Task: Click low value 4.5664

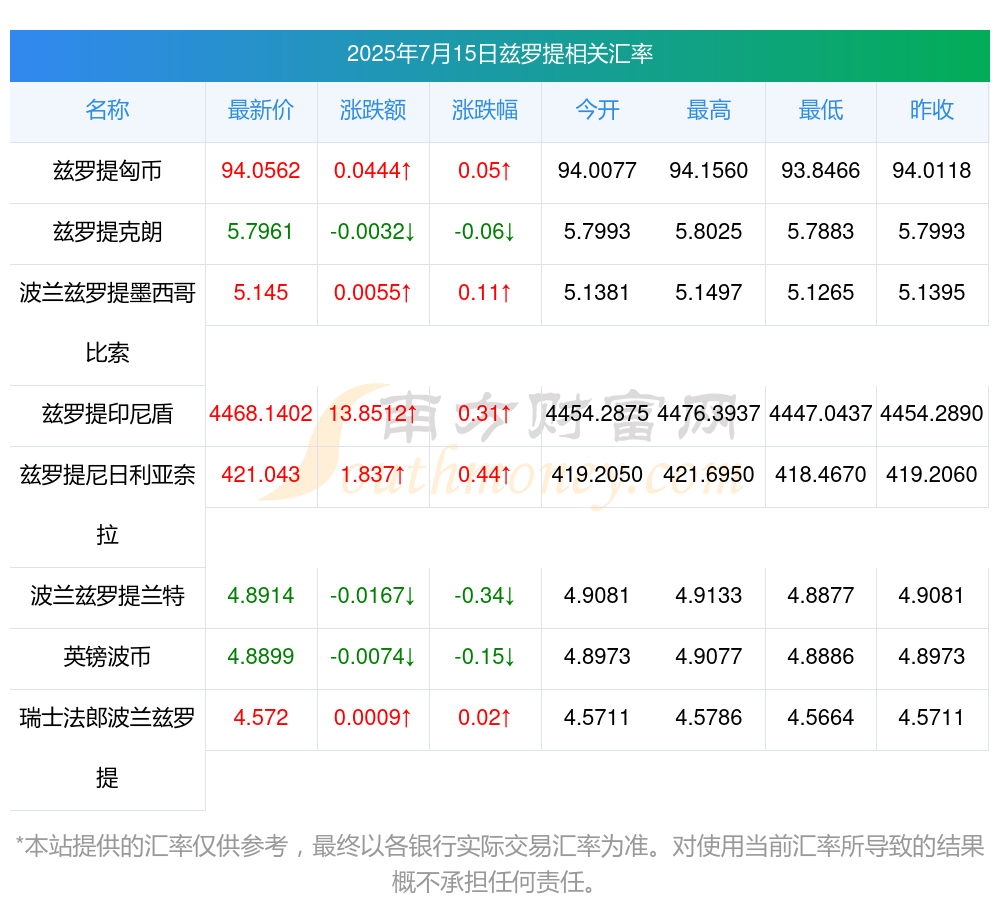Action: pos(821,717)
